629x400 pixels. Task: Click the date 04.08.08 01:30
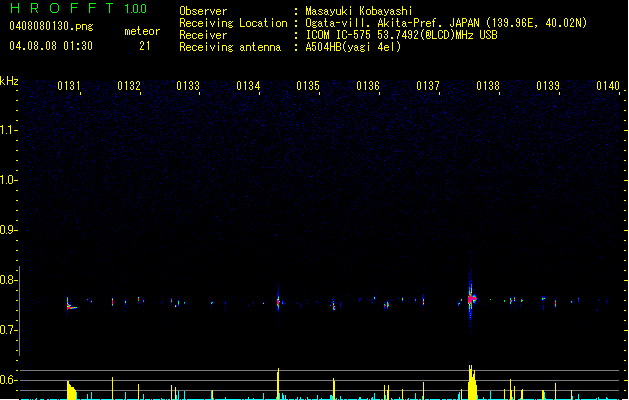(51, 46)
